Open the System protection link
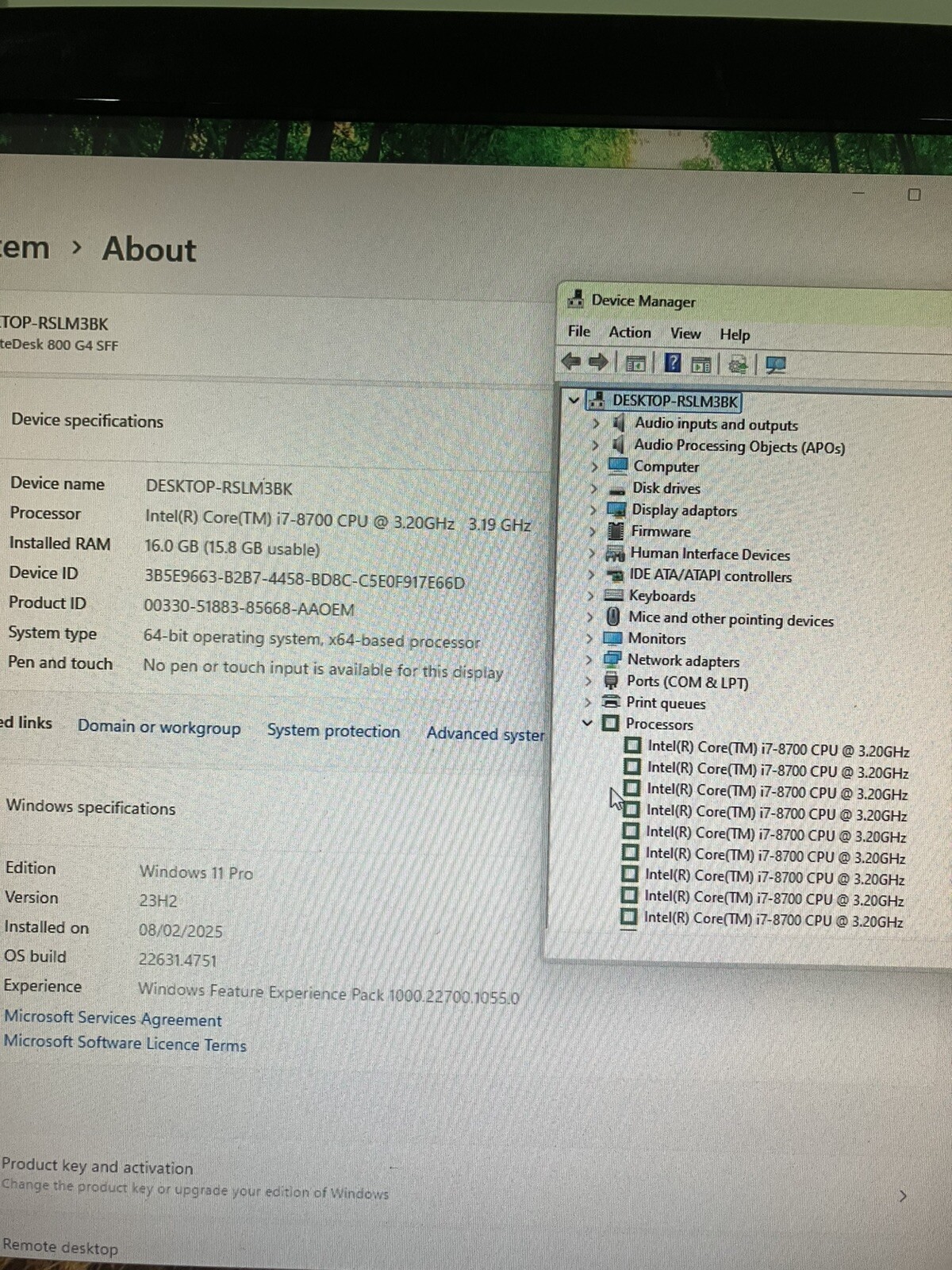 coord(333,730)
